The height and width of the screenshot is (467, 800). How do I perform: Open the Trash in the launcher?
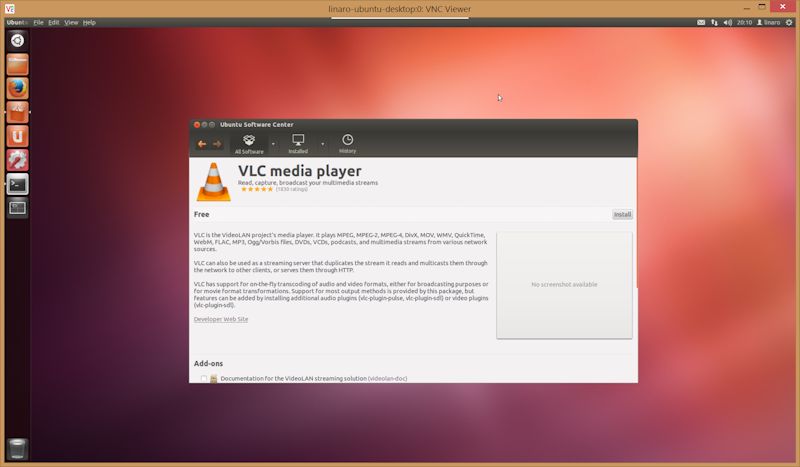[x=17, y=449]
